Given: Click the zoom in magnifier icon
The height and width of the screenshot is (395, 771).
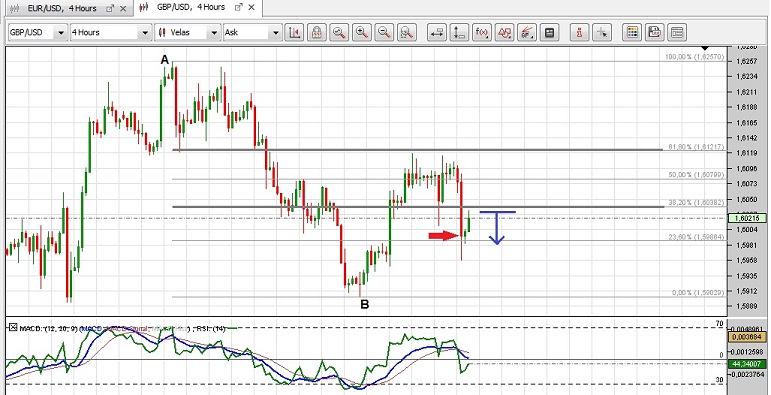Looking at the screenshot, I should pos(362,33).
